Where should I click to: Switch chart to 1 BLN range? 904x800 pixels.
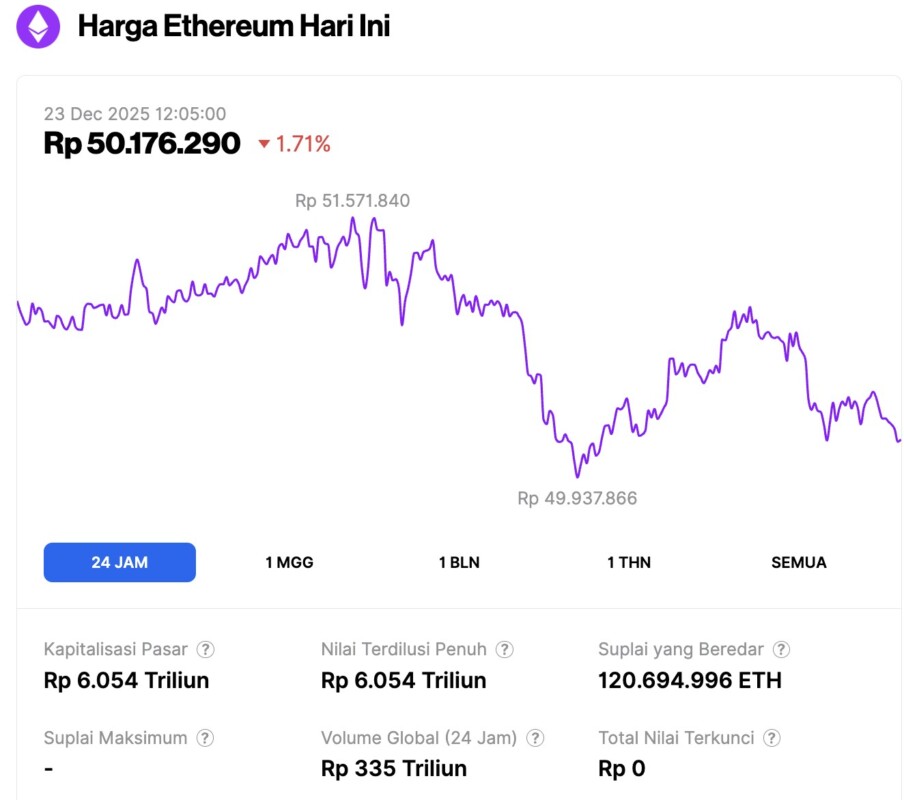pos(459,562)
